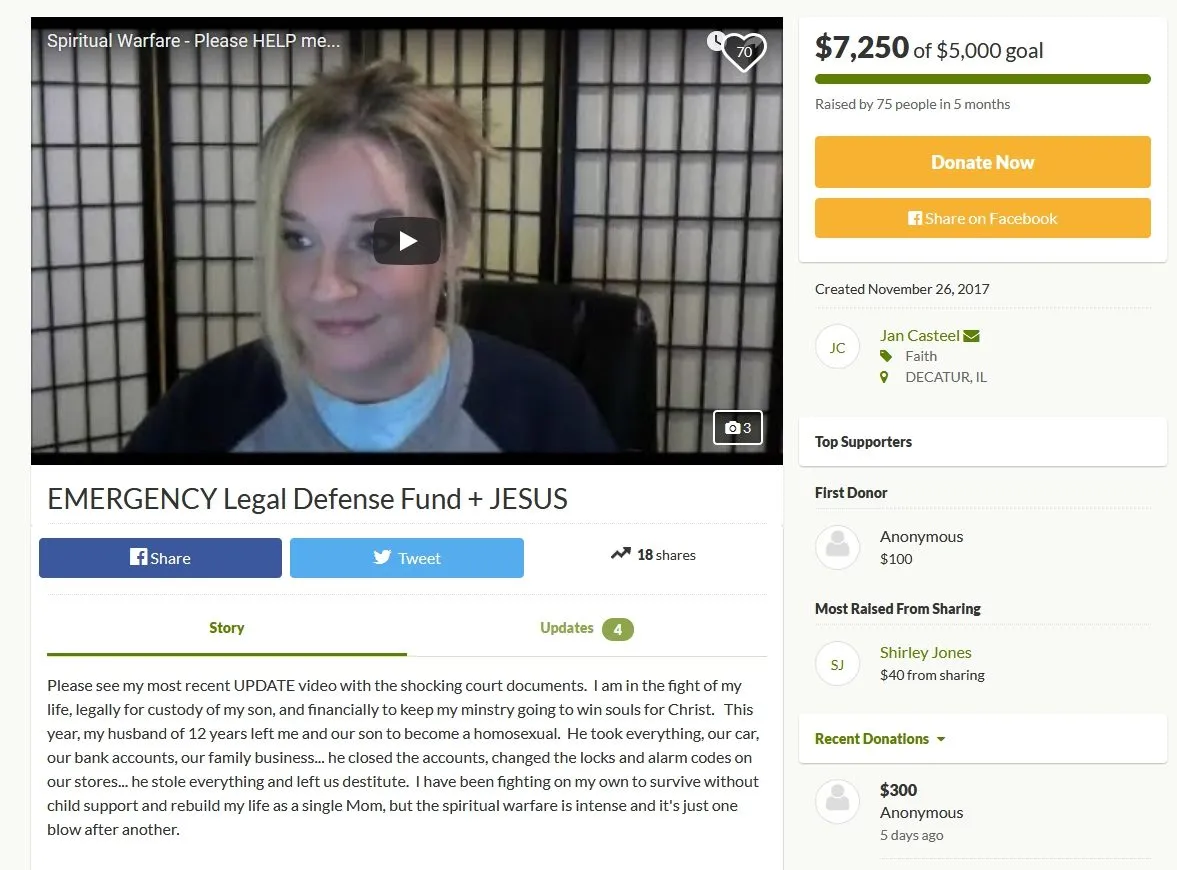Tweet the campaign with Tweet button
Viewport: 1177px width, 870px height.
tap(407, 558)
